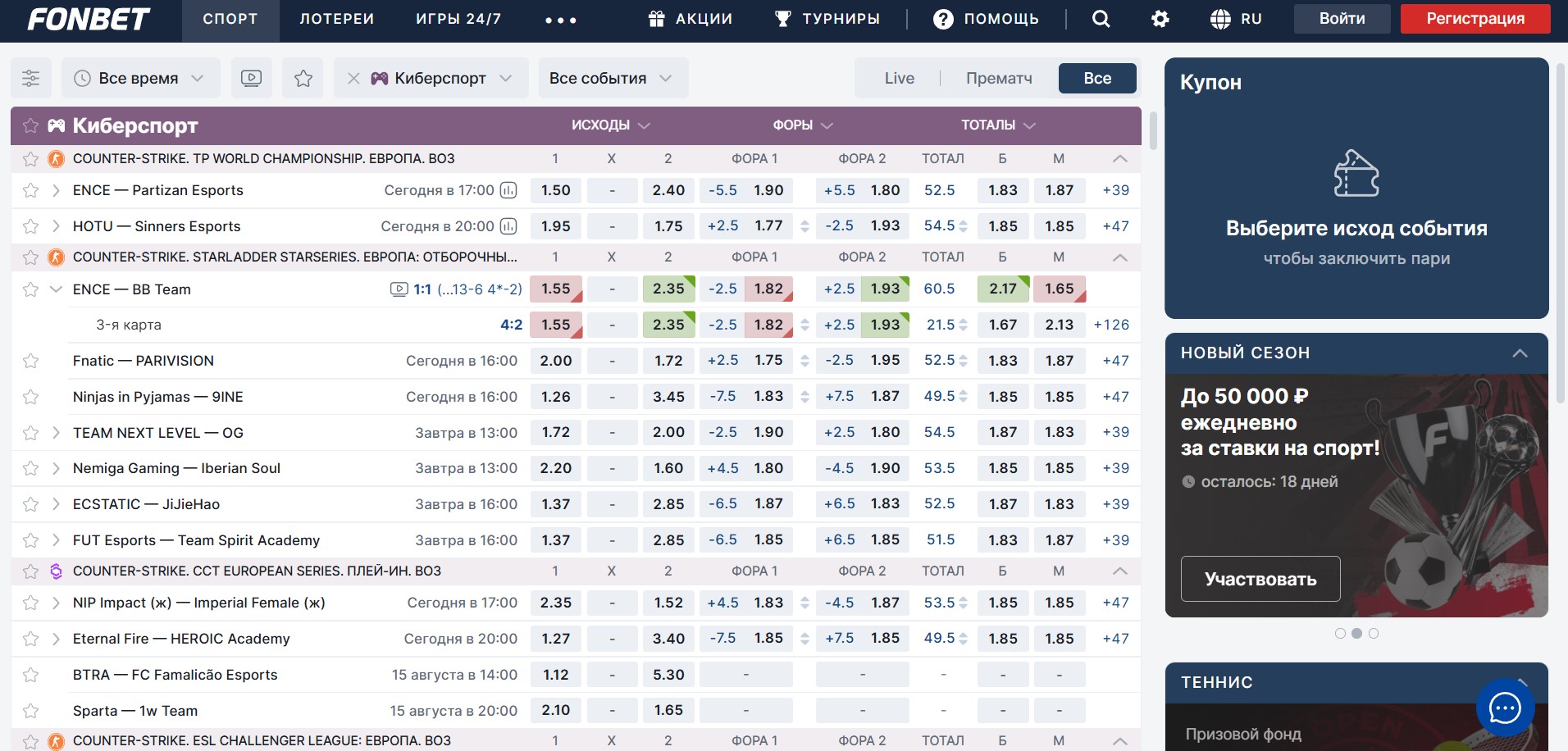Collapse the НОВЫЙ СЕЗОН promo panel

pos(1520,353)
